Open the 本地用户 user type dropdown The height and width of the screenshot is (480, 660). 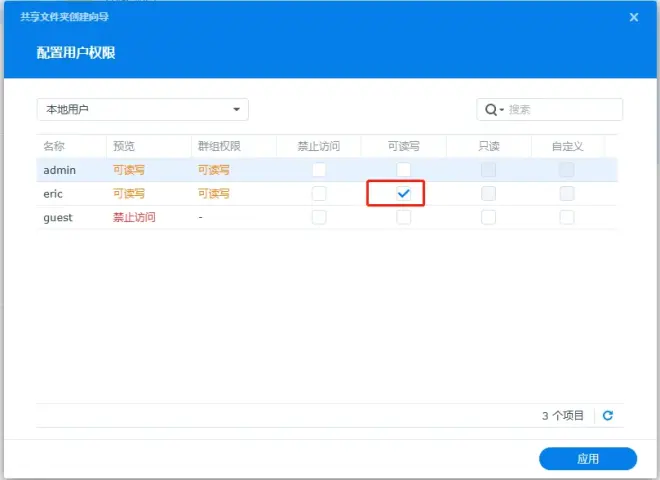tap(142, 109)
